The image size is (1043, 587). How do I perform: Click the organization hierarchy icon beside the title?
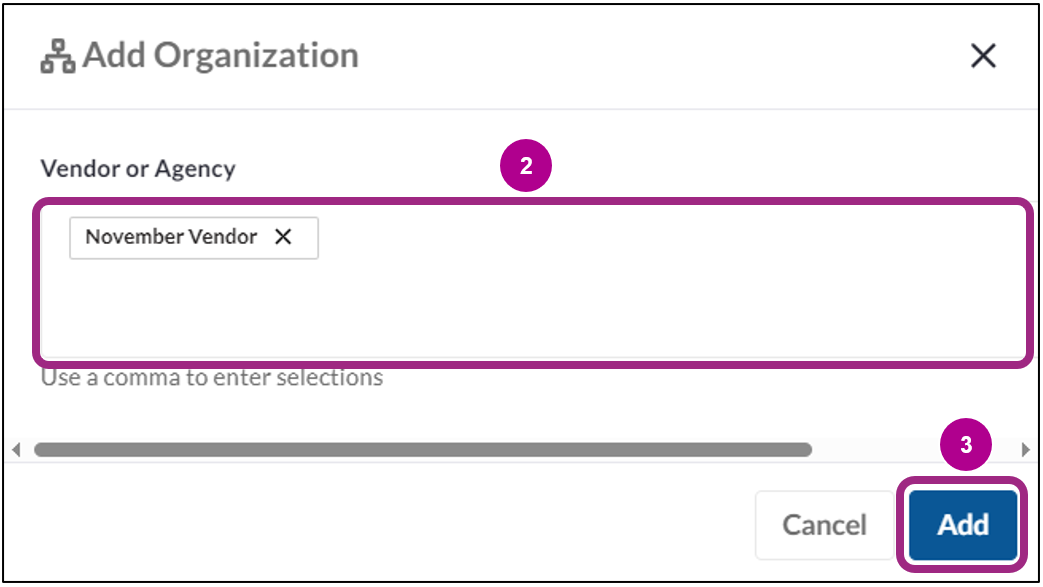pos(56,55)
